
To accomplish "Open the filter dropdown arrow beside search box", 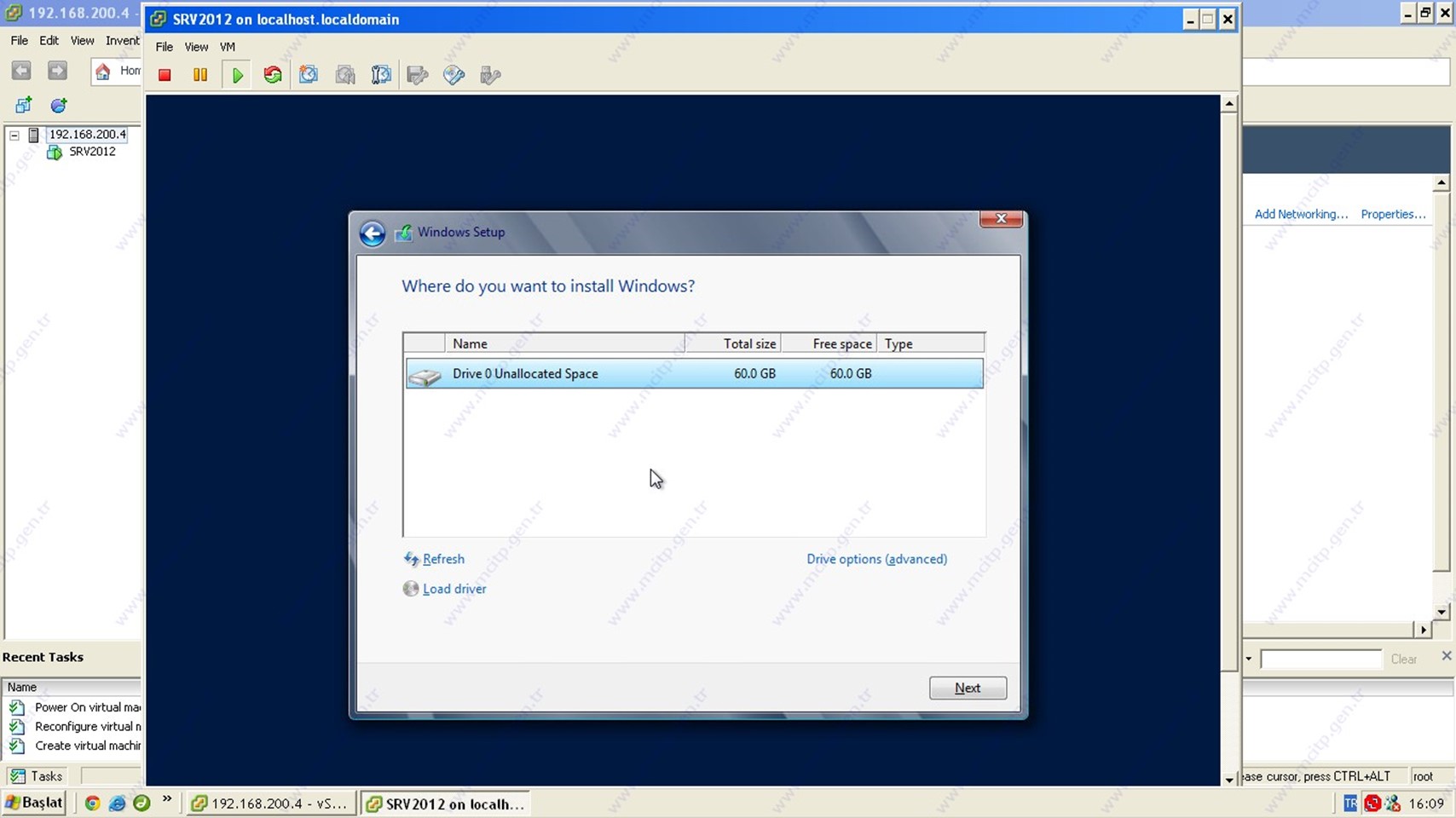I will click(1249, 659).
